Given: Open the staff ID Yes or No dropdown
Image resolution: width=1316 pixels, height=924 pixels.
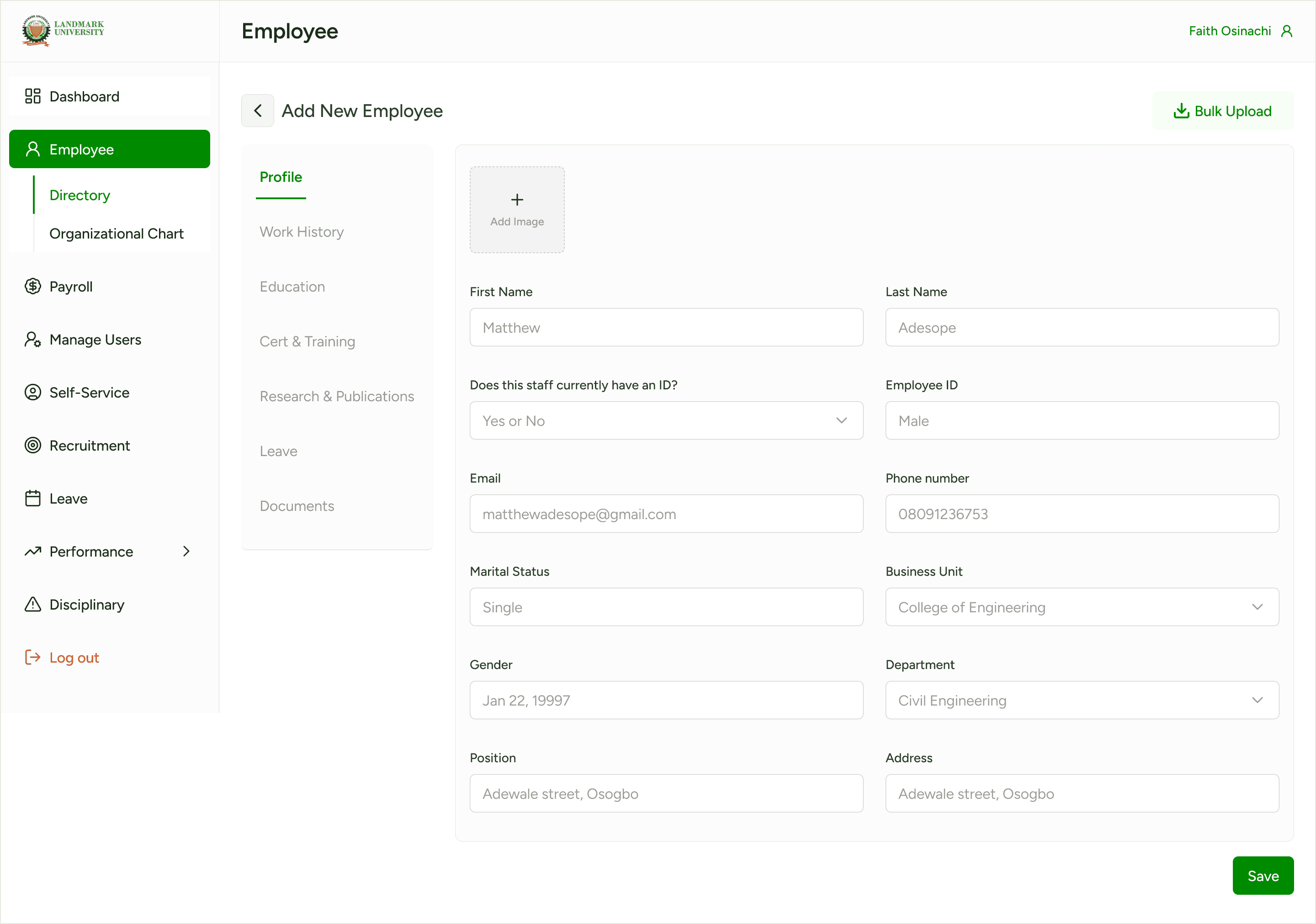Looking at the screenshot, I should pos(666,421).
